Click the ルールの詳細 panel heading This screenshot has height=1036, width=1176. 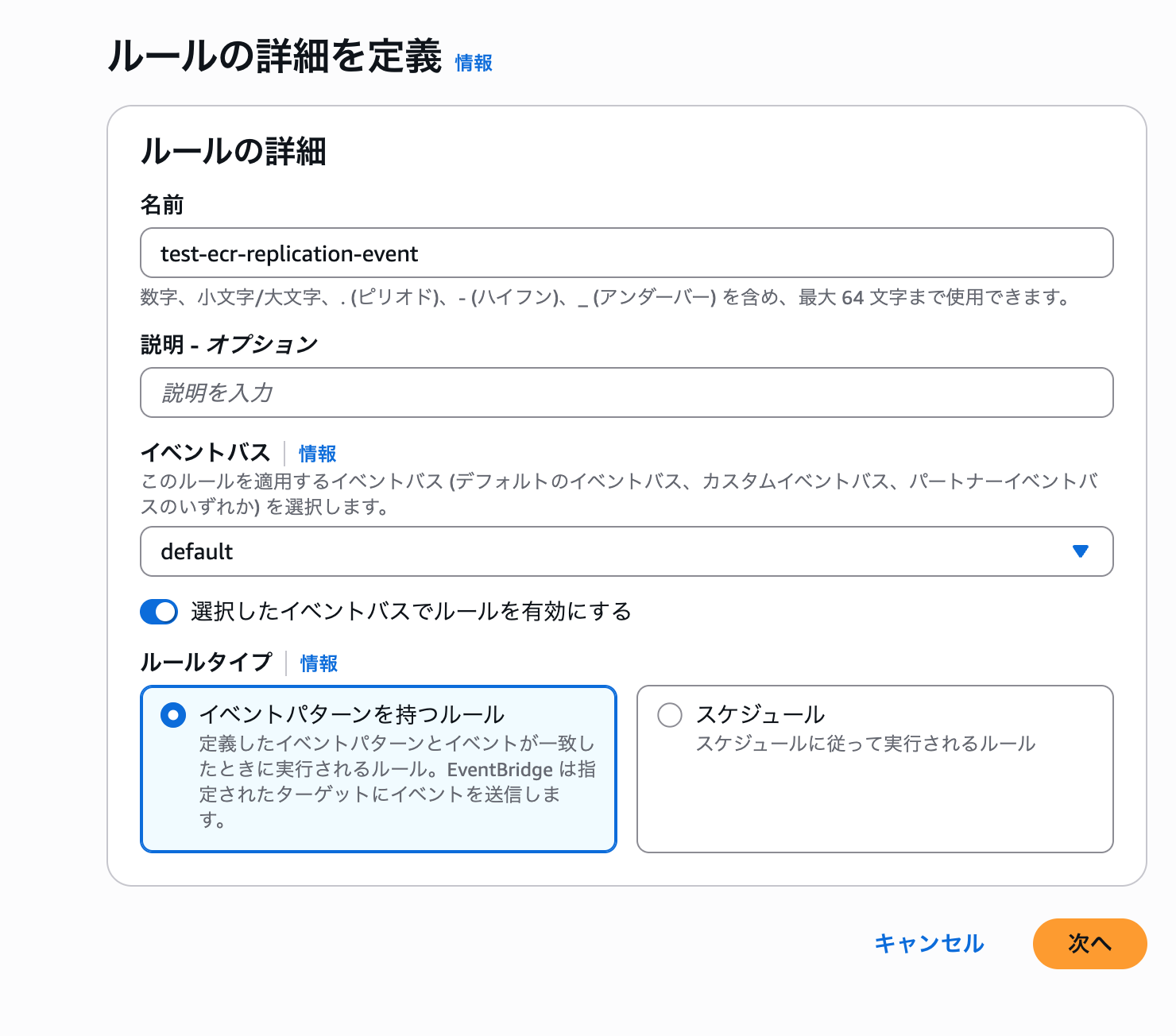[233, 151]
